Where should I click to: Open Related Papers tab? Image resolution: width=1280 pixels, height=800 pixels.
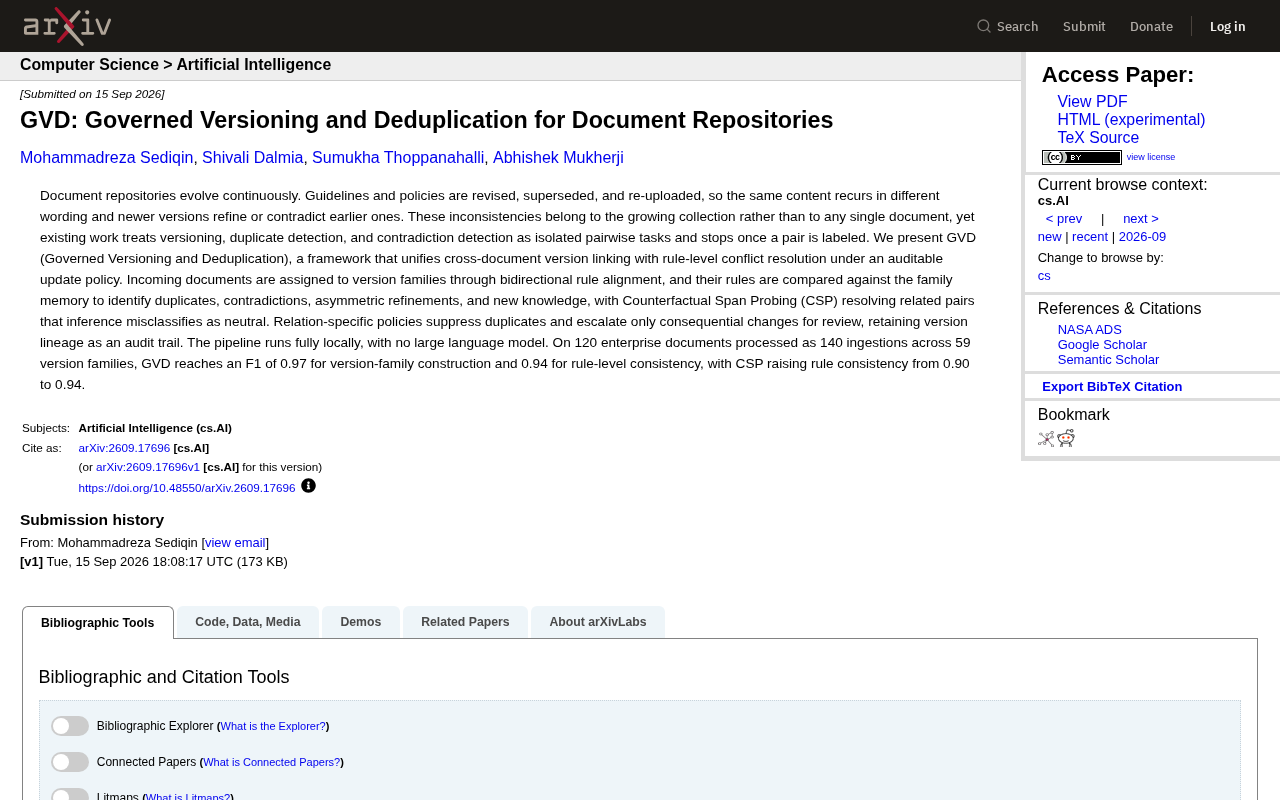pyautogui.click(x=465, y=622)
